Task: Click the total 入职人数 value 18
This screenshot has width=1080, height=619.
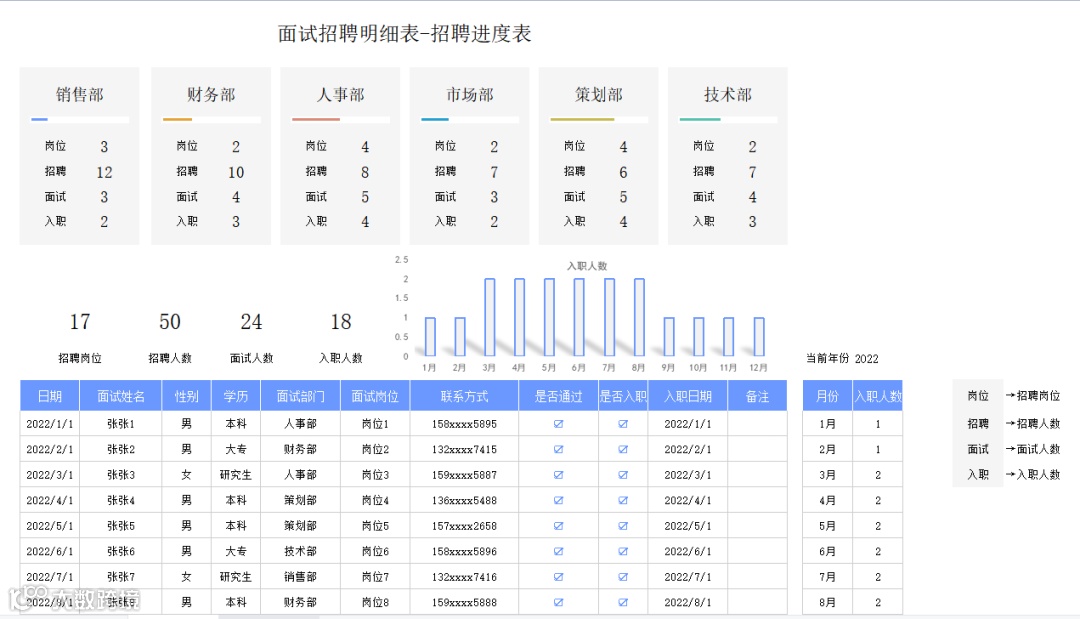Action: click(x=341, y=322)
